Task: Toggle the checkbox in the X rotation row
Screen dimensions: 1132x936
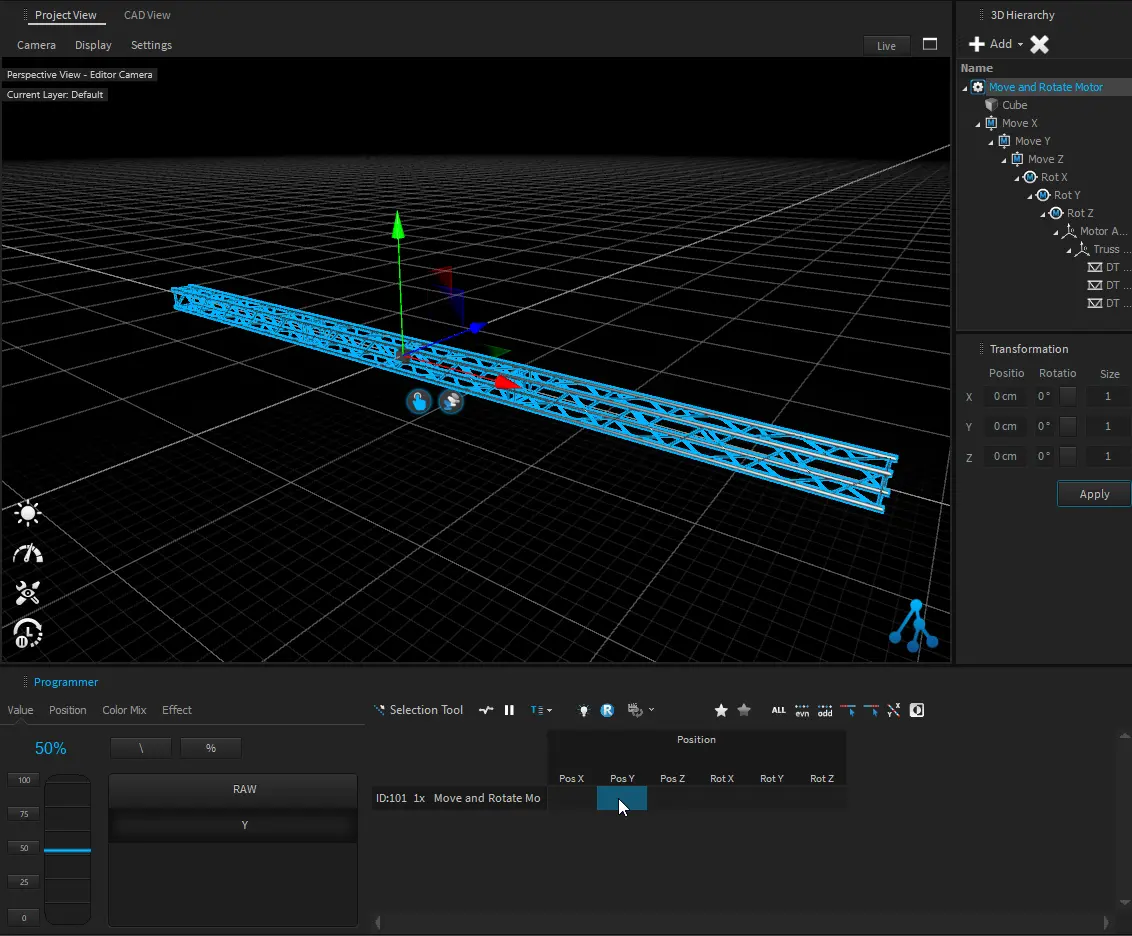Action: [1068, 396]
